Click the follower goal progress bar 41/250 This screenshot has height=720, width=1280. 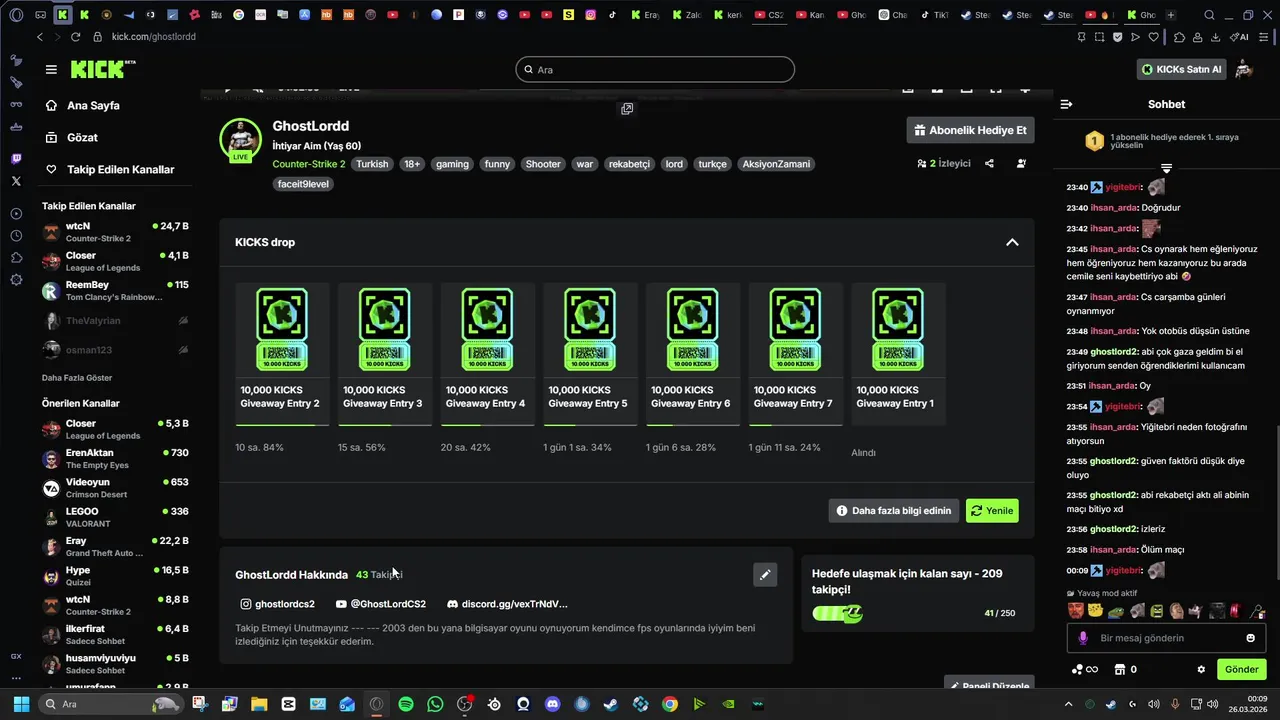838,613
